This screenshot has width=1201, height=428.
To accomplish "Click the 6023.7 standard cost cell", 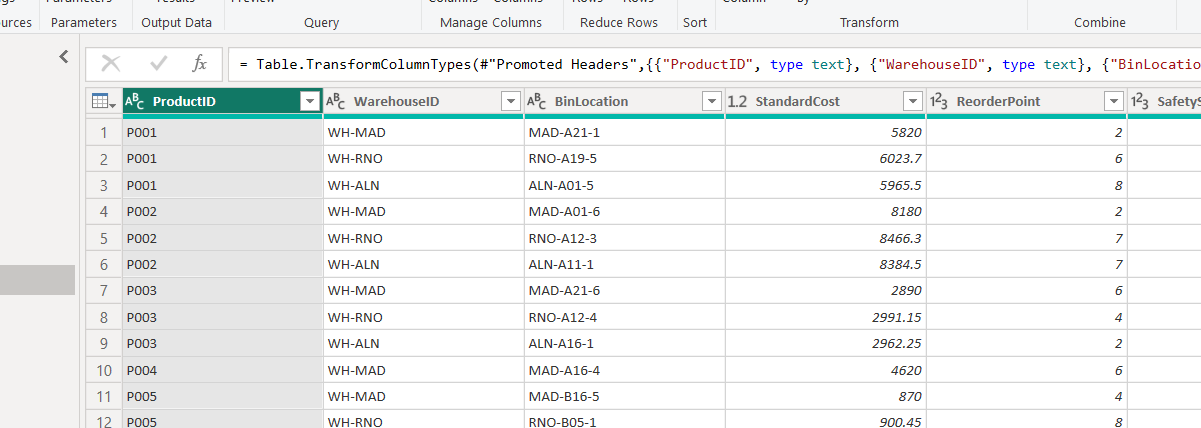I will click(x=825, y=158).
